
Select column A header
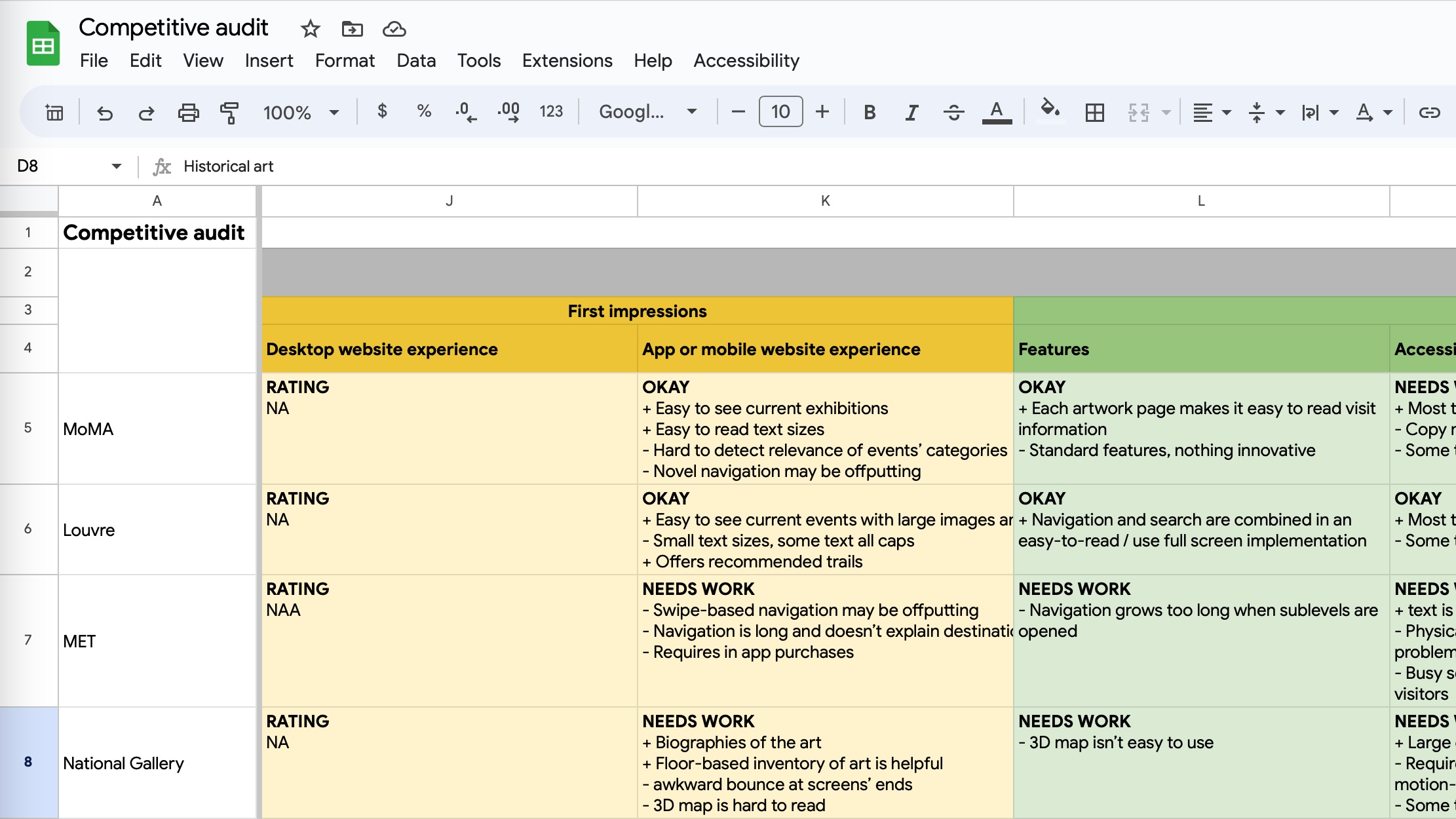point(157,201)
